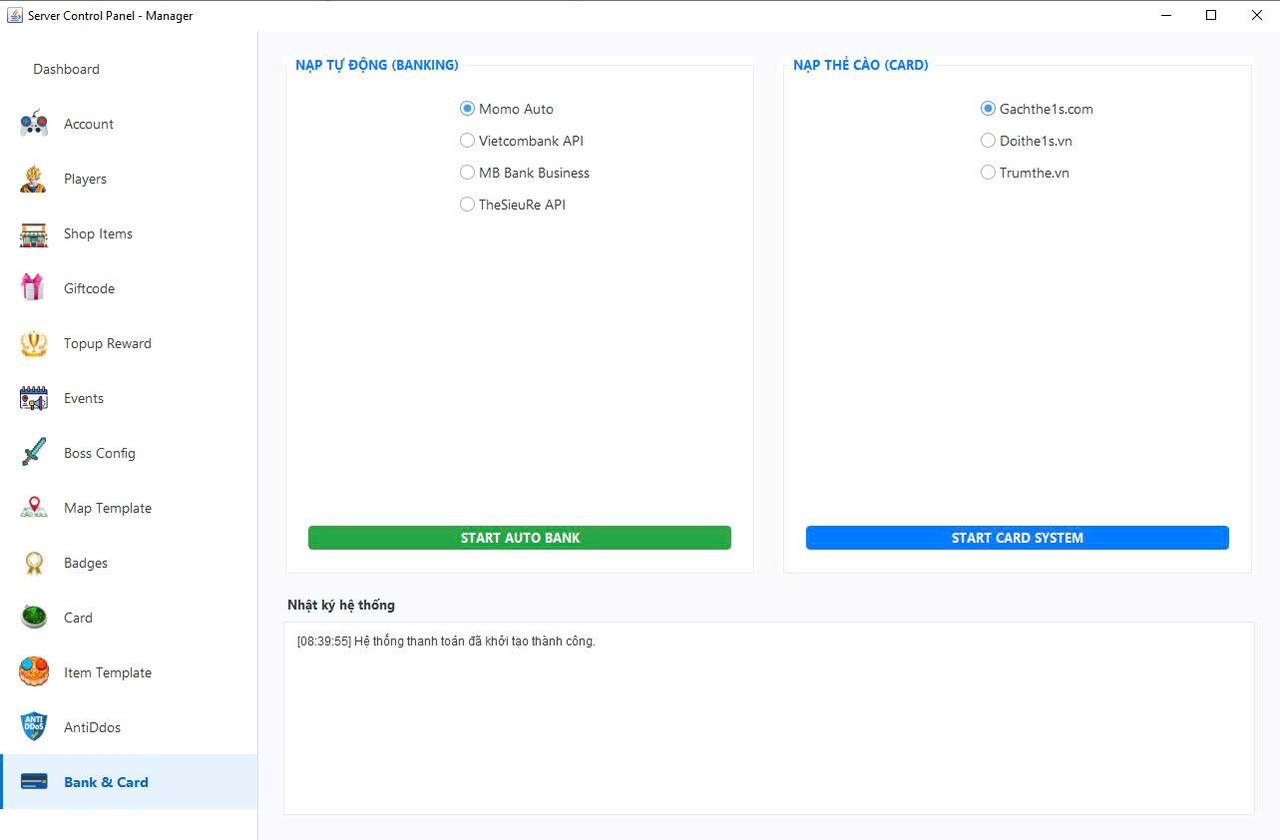This screenshot has width=1280, height=840.
Task: Select the Vietcombank API radio option
Action: [522, 141]
